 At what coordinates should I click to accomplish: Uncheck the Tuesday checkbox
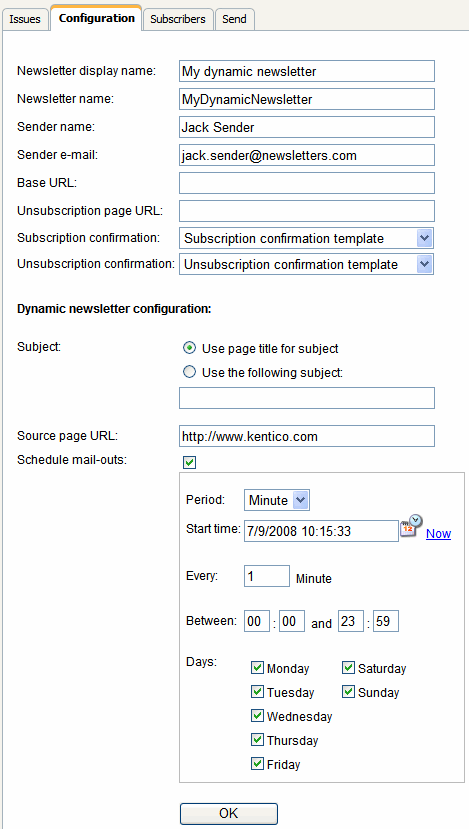click(257, 692)
